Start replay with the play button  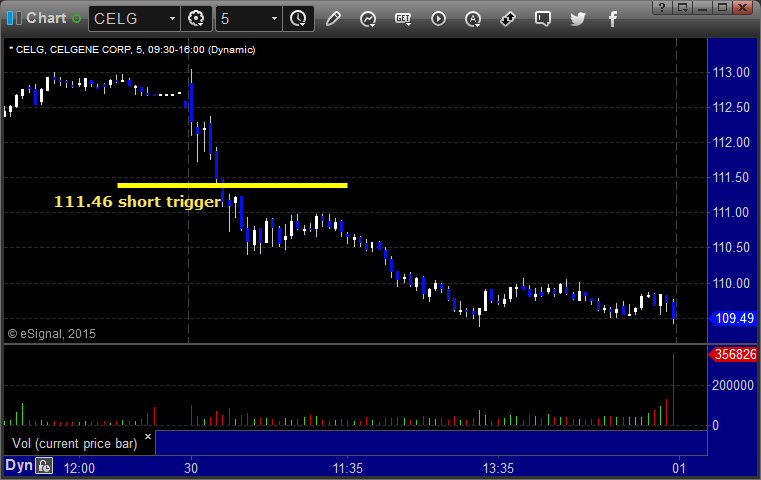tap(438, 19)
